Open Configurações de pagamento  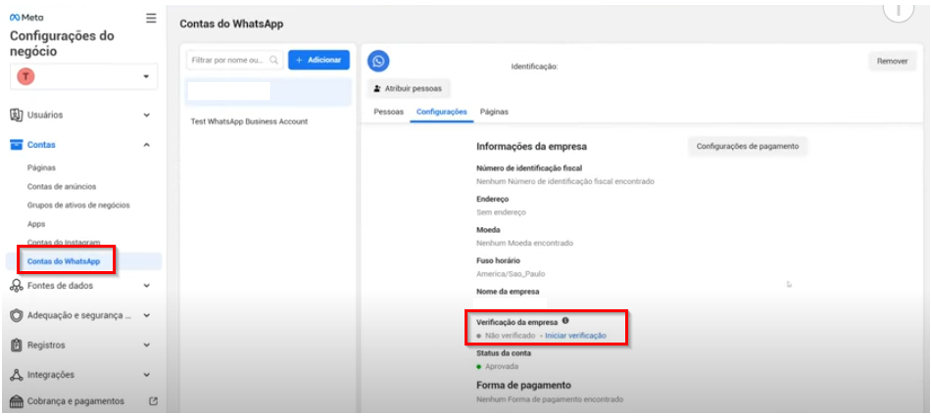748,146
